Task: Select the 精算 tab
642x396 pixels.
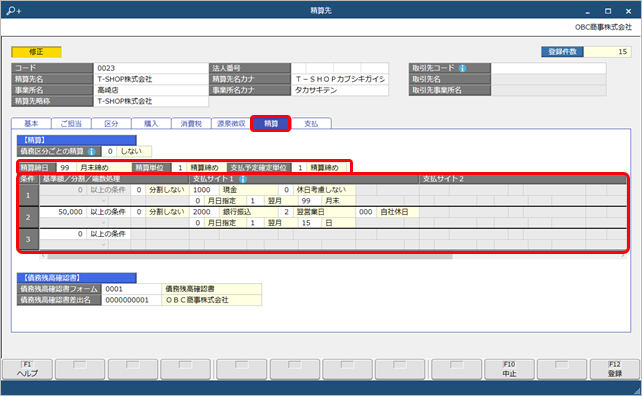Action: coord(271,123)
